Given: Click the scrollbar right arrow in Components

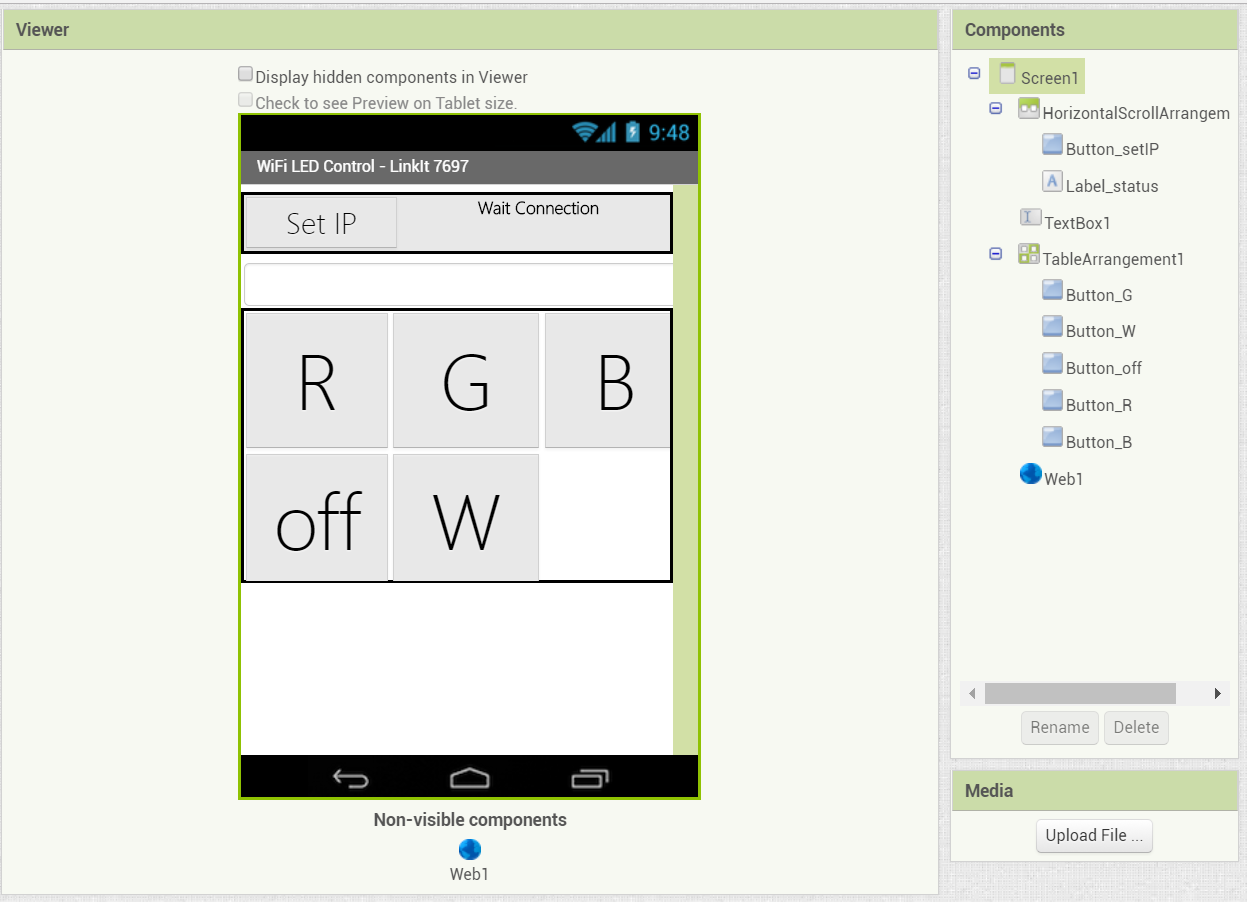Looking at the screenshot, I should click(x=1218, y=693).
